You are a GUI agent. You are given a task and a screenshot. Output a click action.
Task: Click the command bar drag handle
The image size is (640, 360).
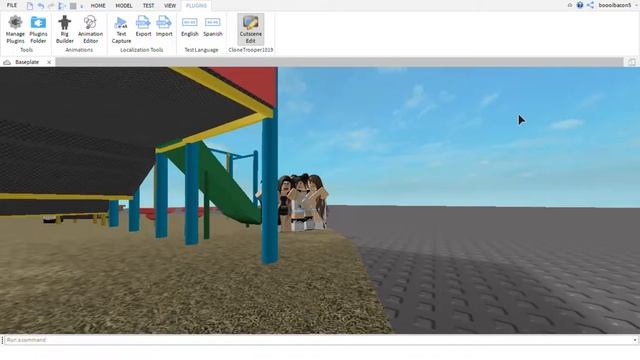[2, 340]
